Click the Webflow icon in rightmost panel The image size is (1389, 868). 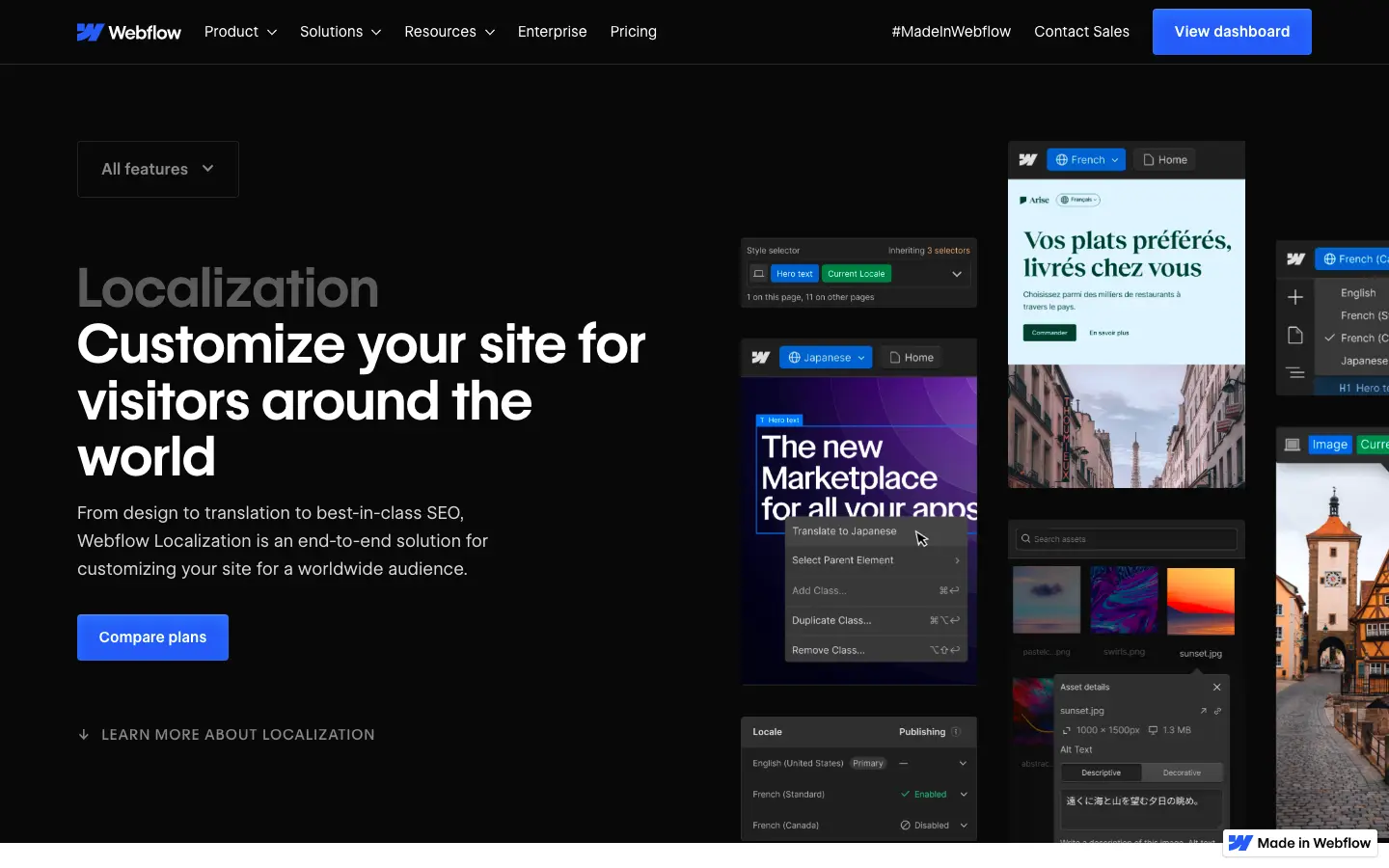coord(1296,259)
